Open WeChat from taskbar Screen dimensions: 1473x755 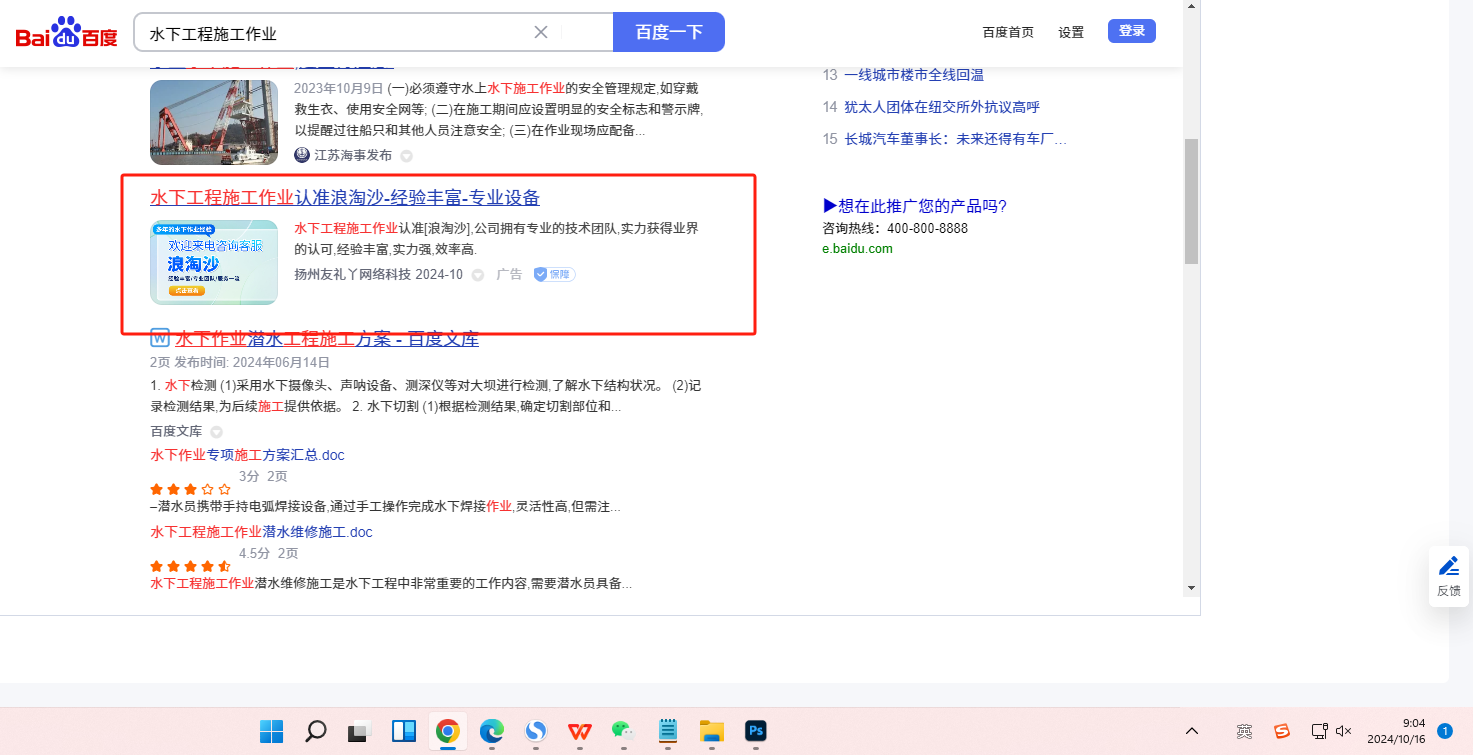tap(624, 731)
